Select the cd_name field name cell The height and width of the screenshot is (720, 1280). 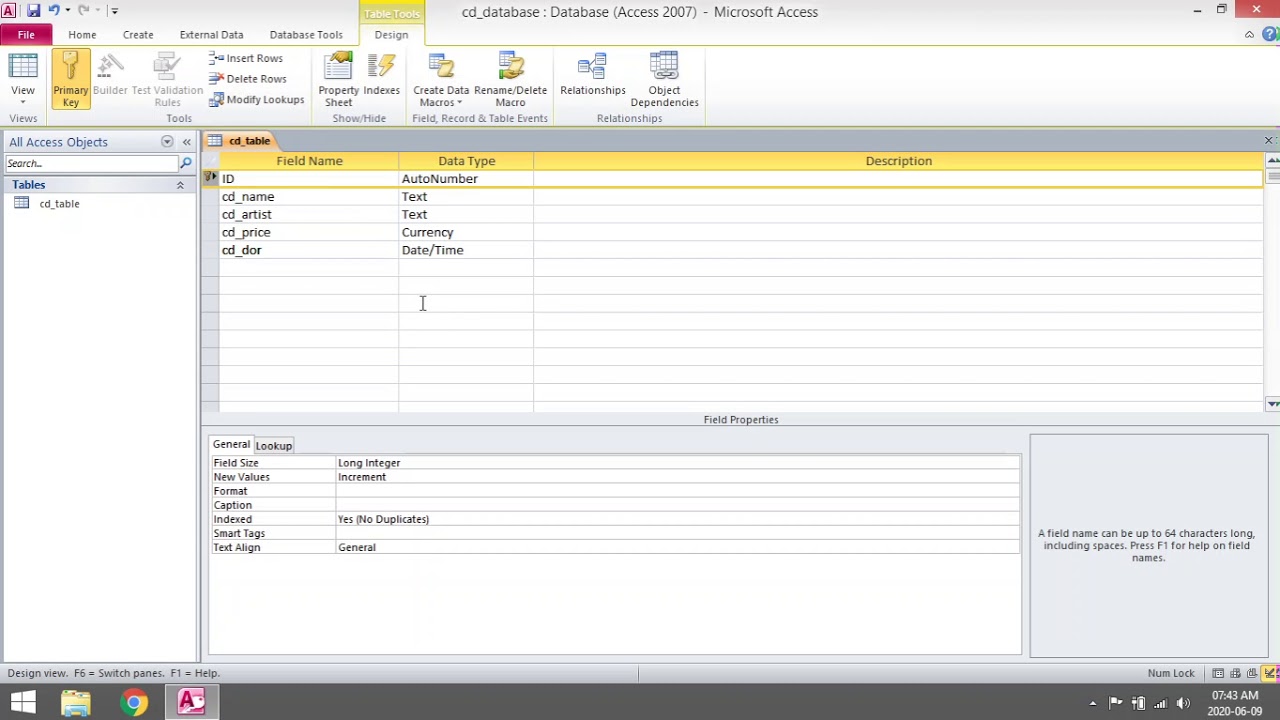pos(309,197)
